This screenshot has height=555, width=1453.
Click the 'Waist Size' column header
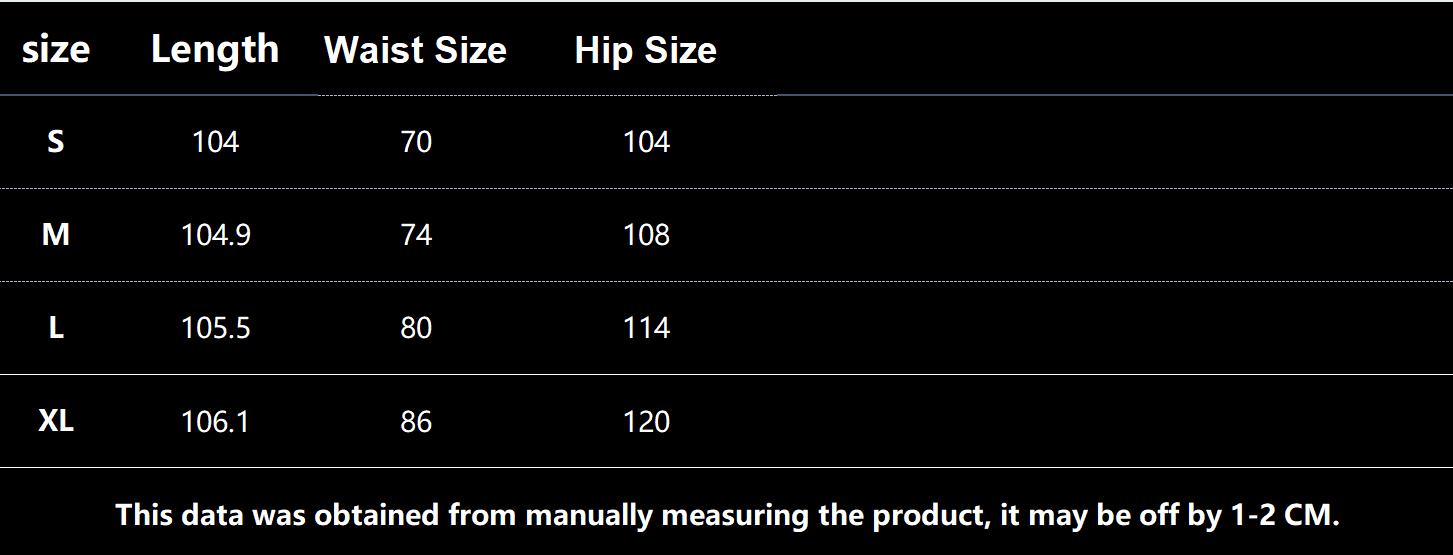tap(415, 50)
